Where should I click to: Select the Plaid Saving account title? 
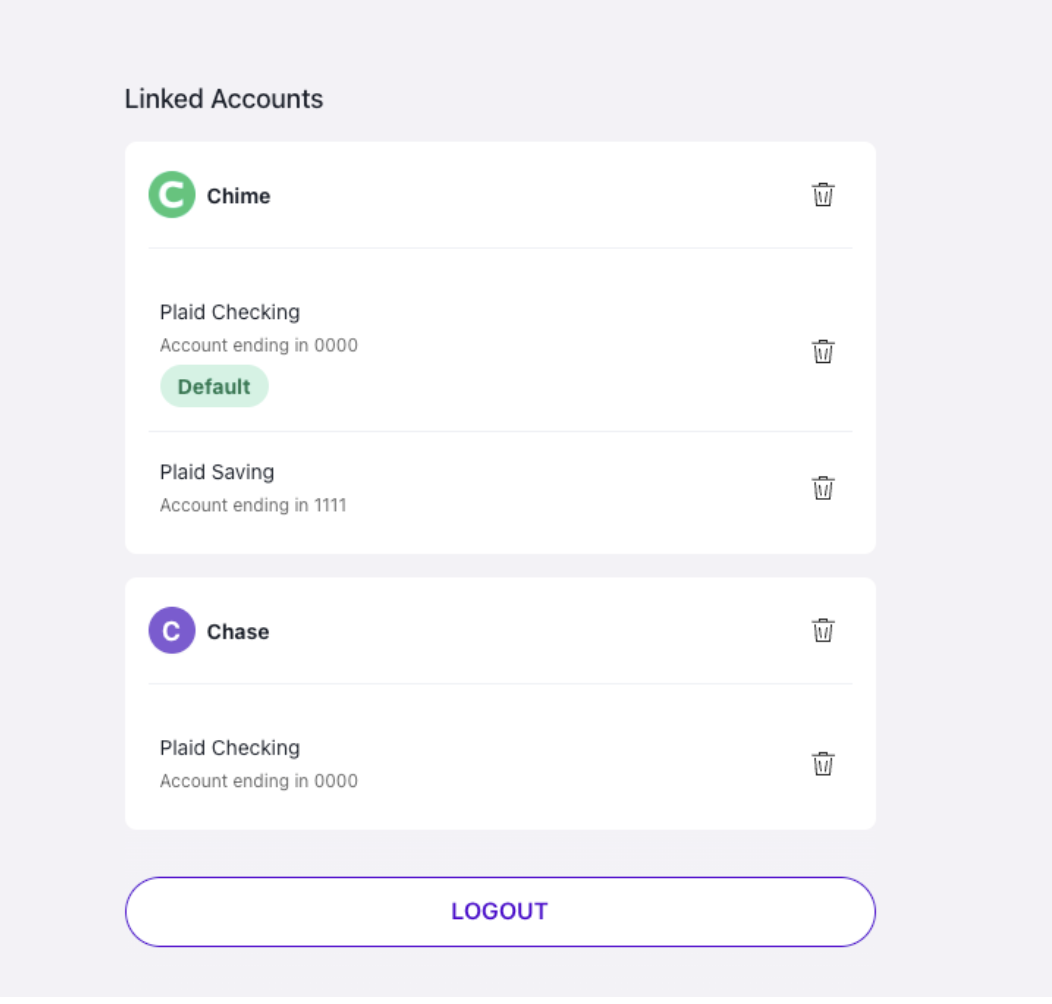pos(217,472)
